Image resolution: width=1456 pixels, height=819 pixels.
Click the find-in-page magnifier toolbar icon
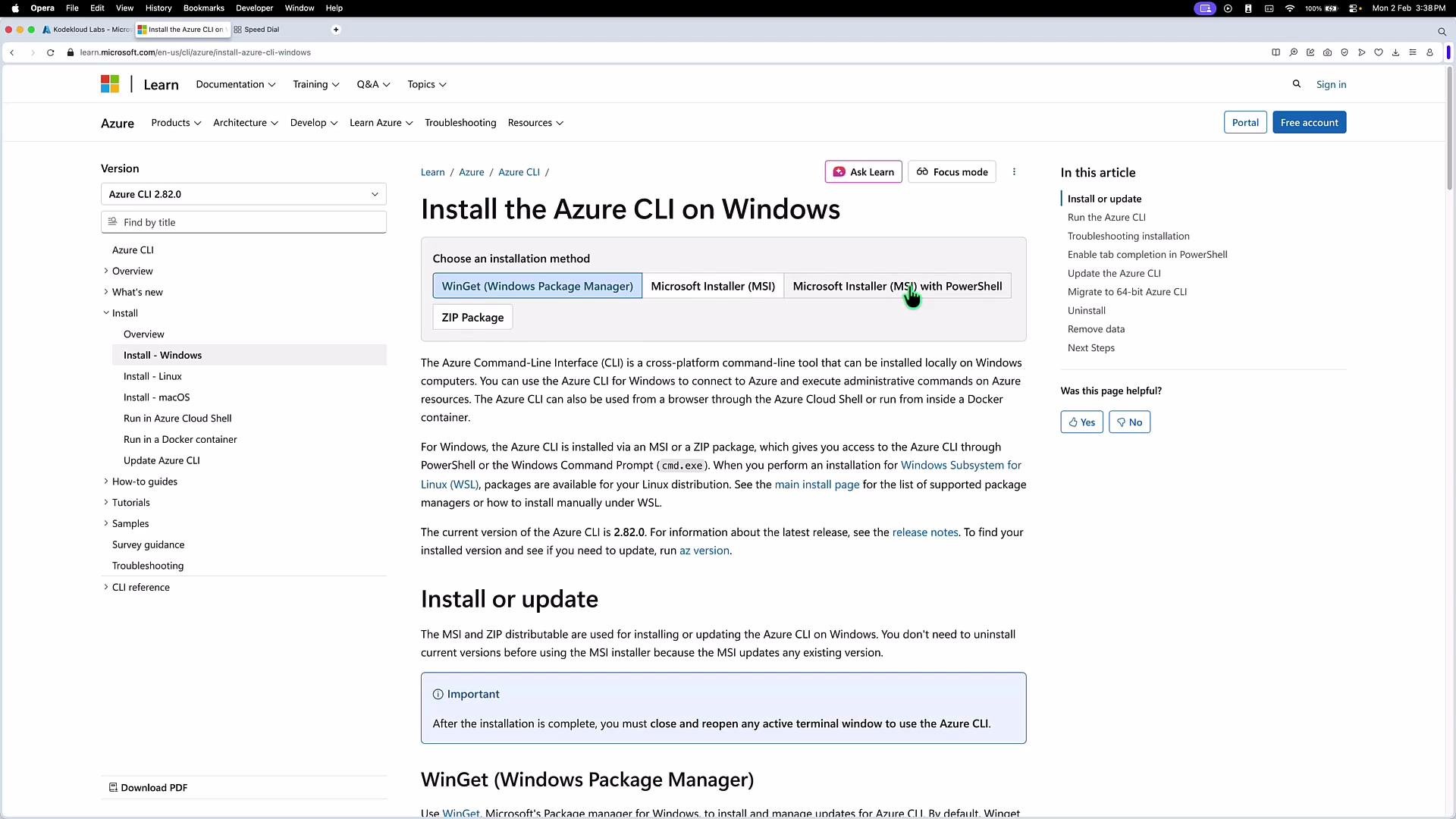pos(1293,52)
